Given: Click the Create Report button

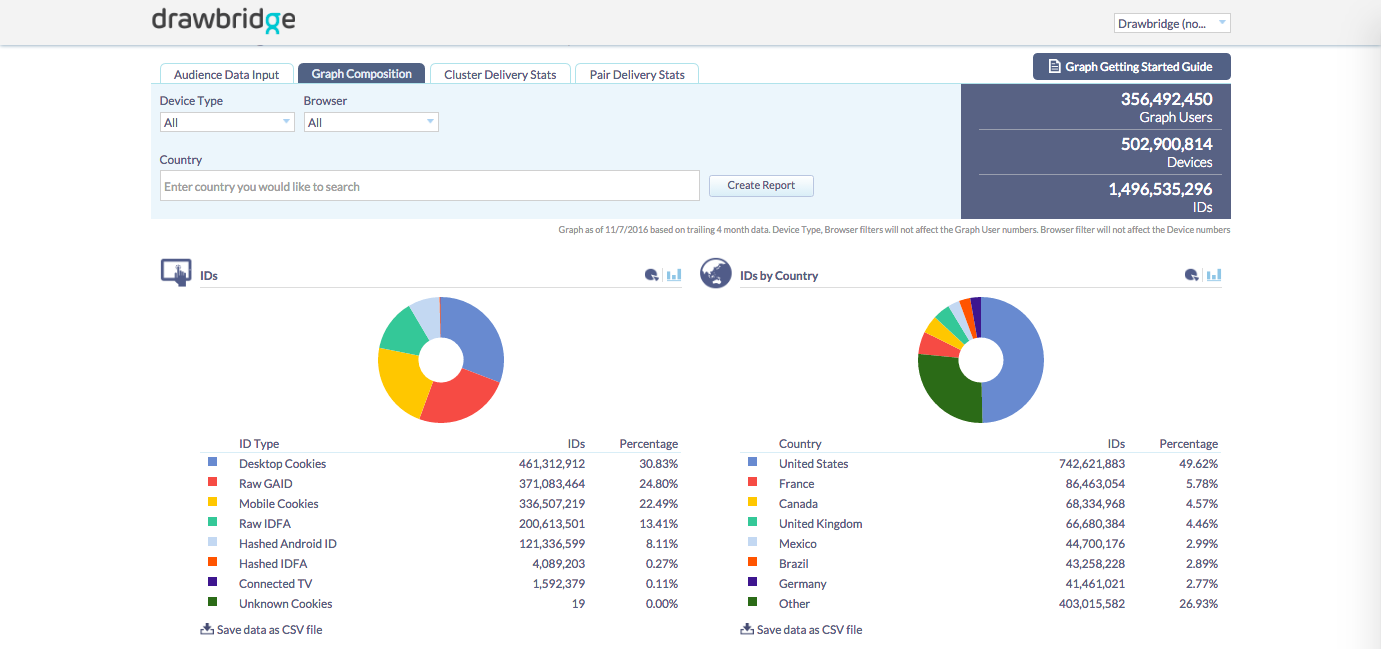Looking at the screenshot, I should tap(761, 185).
